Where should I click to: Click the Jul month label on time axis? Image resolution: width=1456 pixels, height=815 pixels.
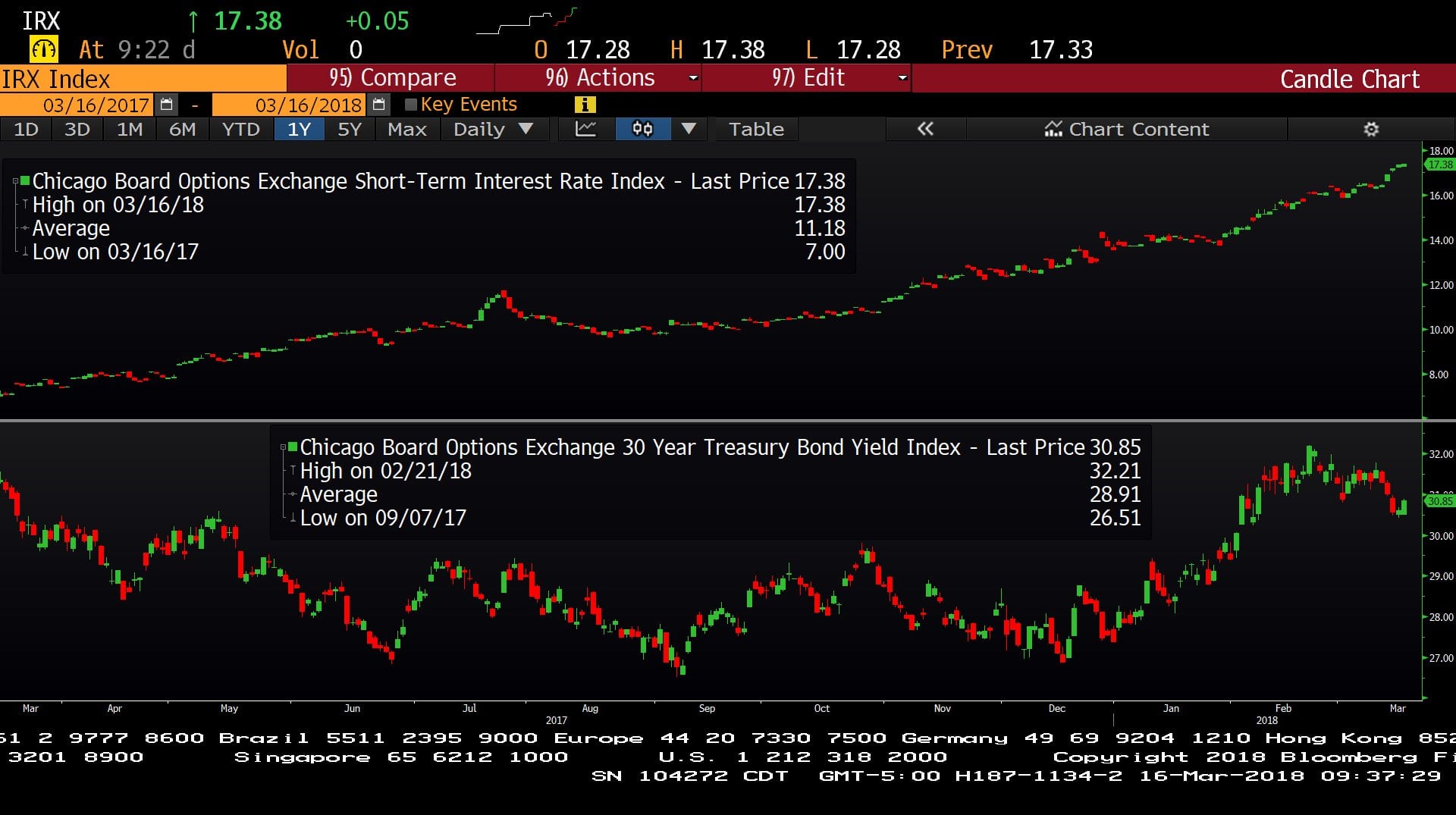(469, 708)
